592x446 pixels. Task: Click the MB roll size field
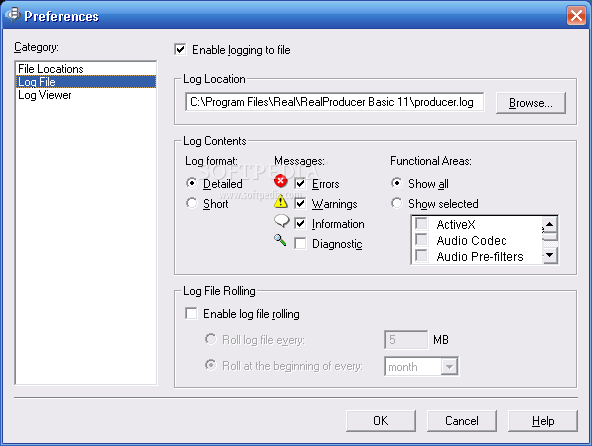point(406,340)
